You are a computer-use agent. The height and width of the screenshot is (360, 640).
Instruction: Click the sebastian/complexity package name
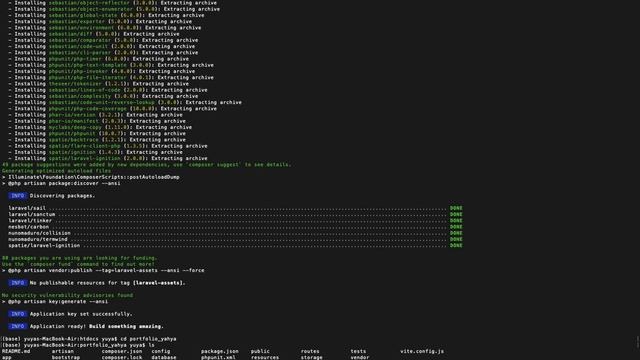[80, 96]
